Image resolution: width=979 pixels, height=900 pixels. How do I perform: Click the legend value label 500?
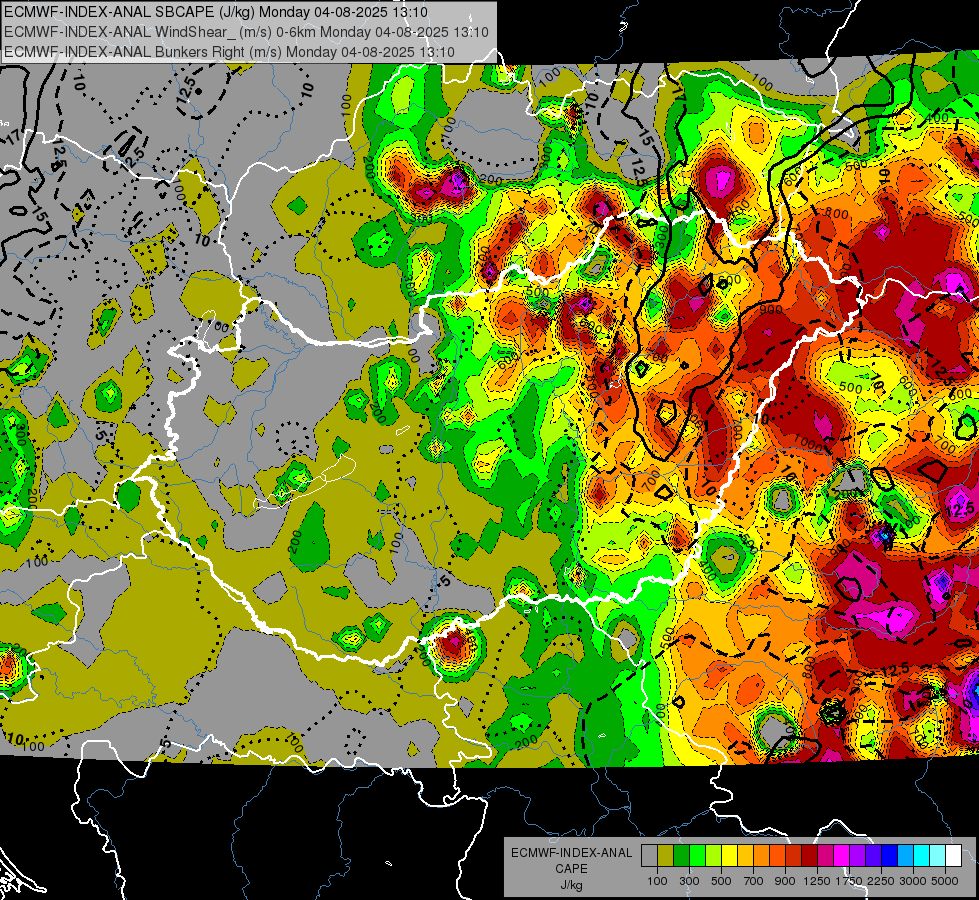721,881
